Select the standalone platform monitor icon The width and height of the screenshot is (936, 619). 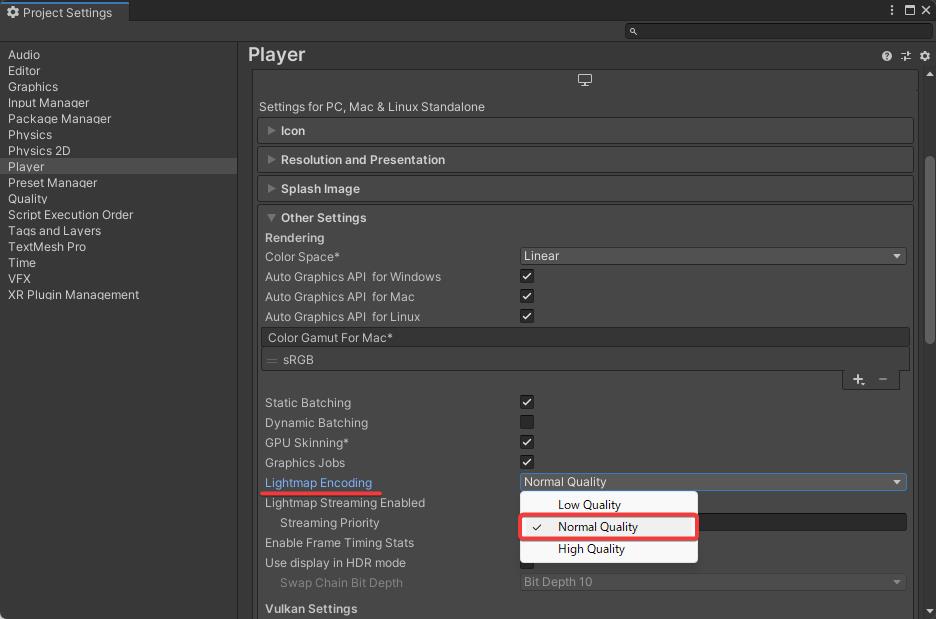point(585,80)
